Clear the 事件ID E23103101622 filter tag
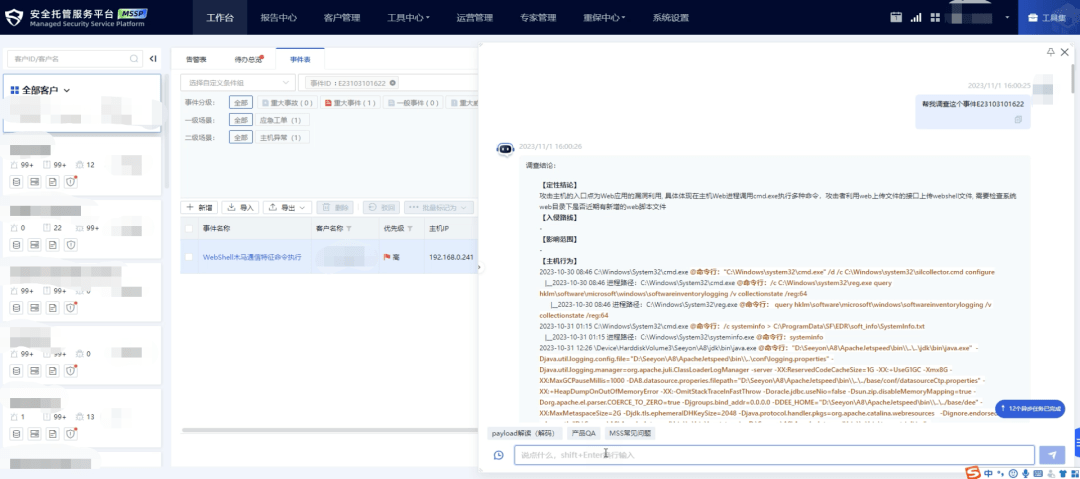The width and height of the screenshot is (1080, 479). [x=393, y=83]
